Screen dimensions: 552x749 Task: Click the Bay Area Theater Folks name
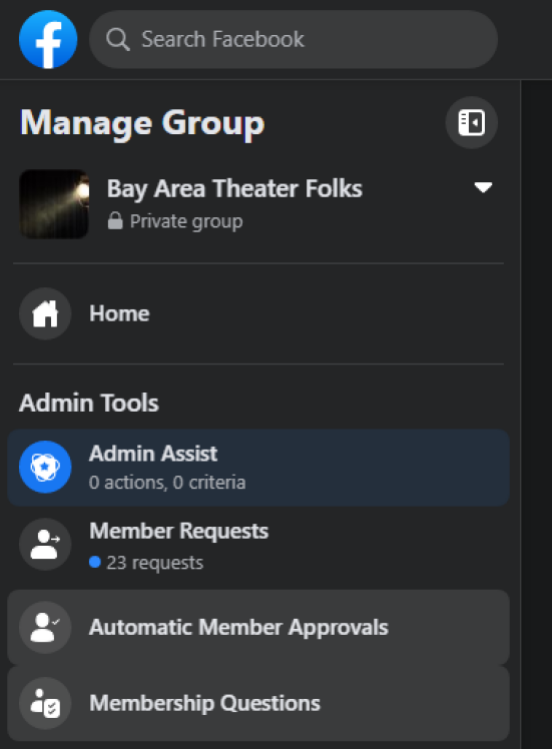[x=234, y=189]
